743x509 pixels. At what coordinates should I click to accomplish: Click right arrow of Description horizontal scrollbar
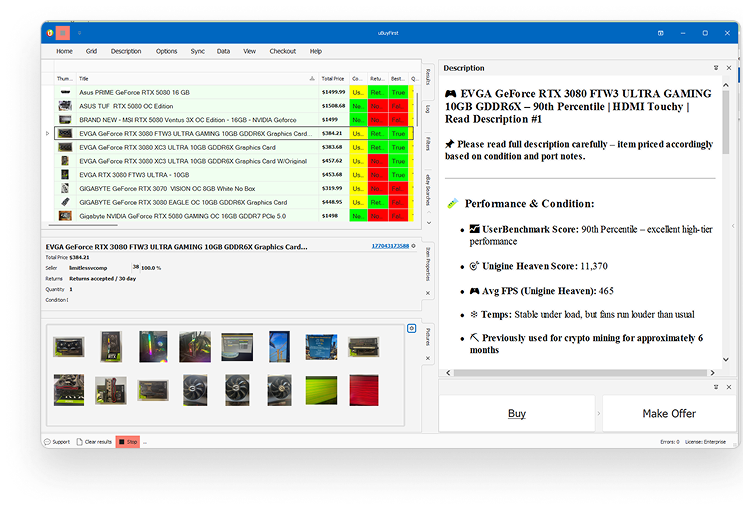712,373
